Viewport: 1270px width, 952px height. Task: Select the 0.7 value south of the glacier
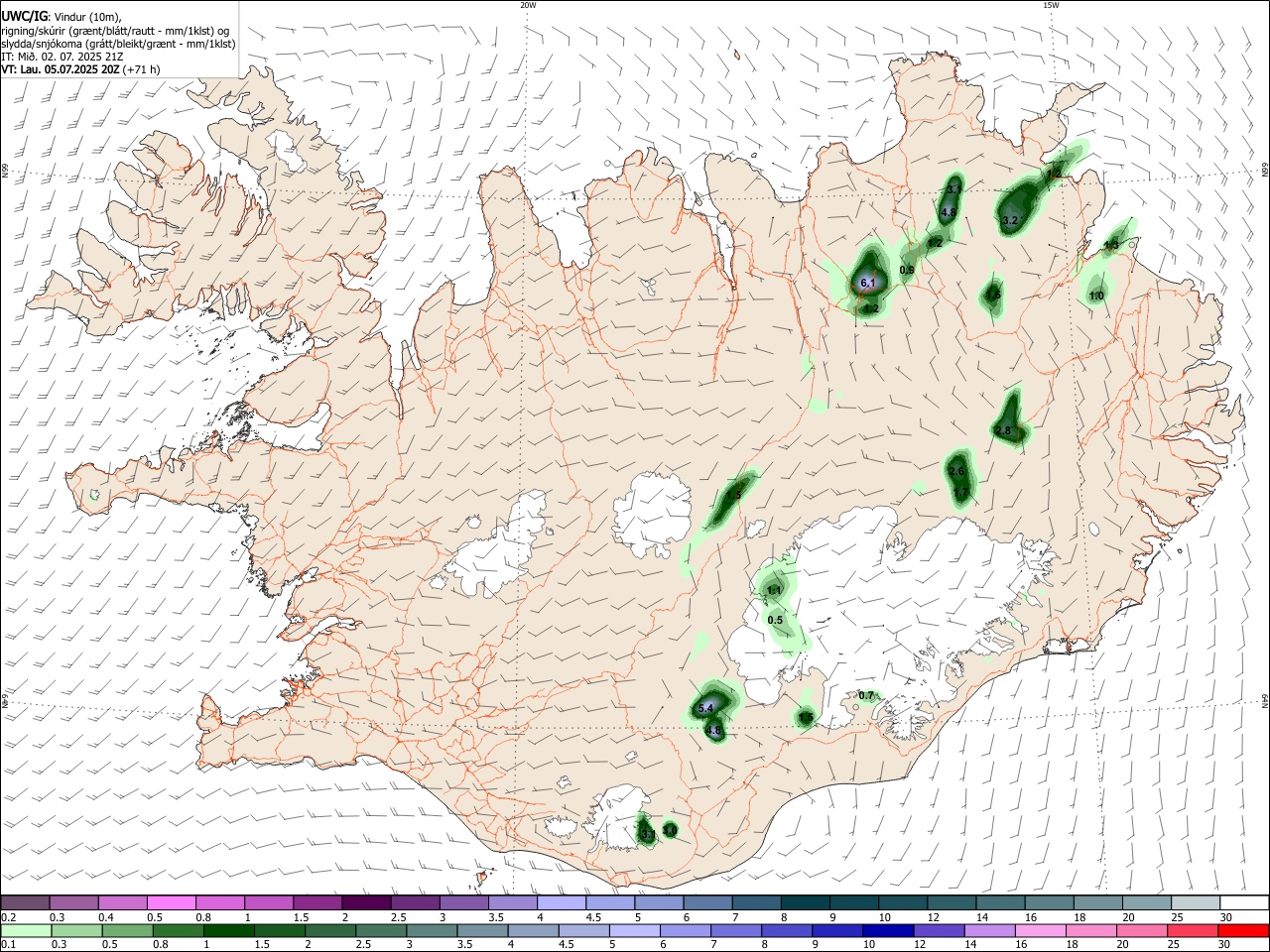click(x=866, y=695)
